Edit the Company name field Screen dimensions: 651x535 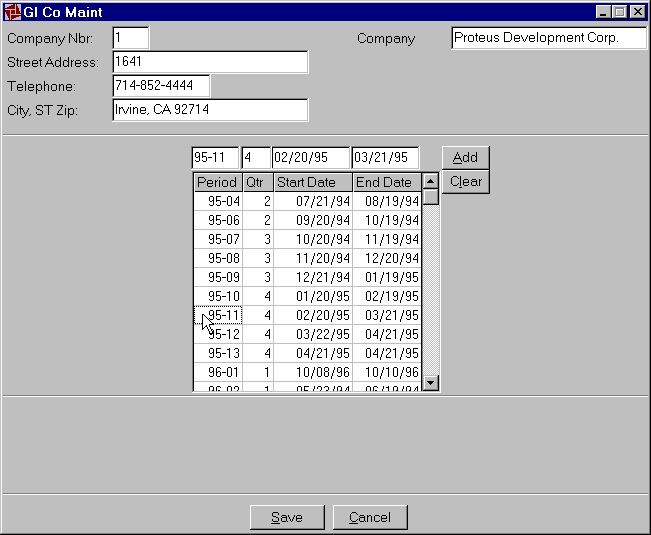tap(549, 38)
